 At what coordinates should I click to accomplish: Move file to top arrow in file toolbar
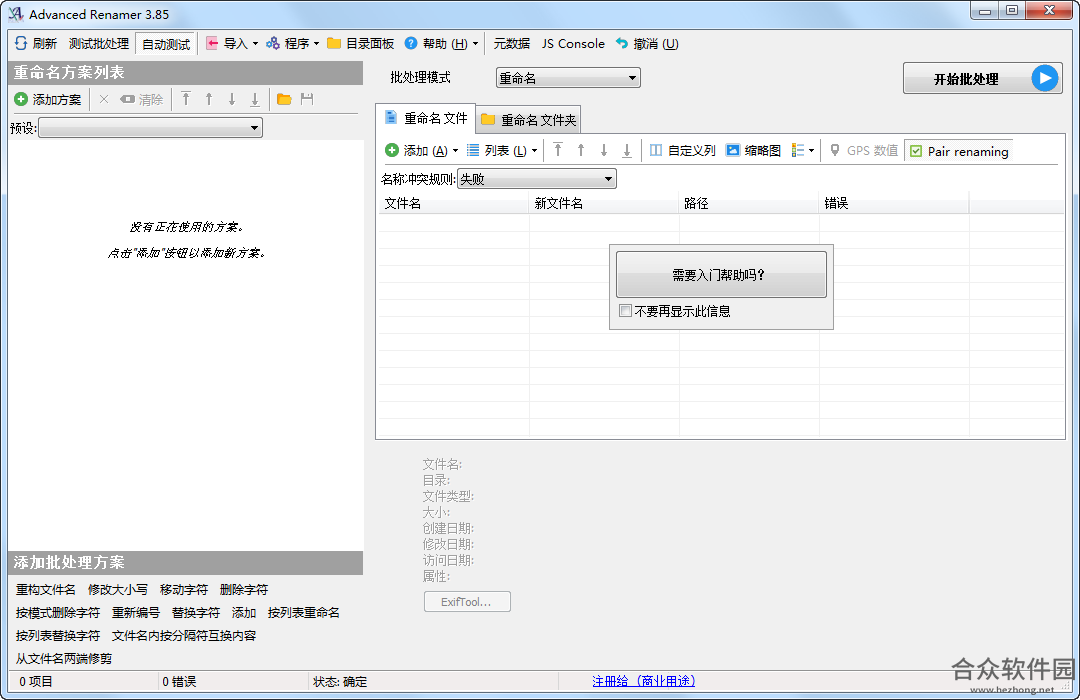pyautogui.click(x=558, y=150)
